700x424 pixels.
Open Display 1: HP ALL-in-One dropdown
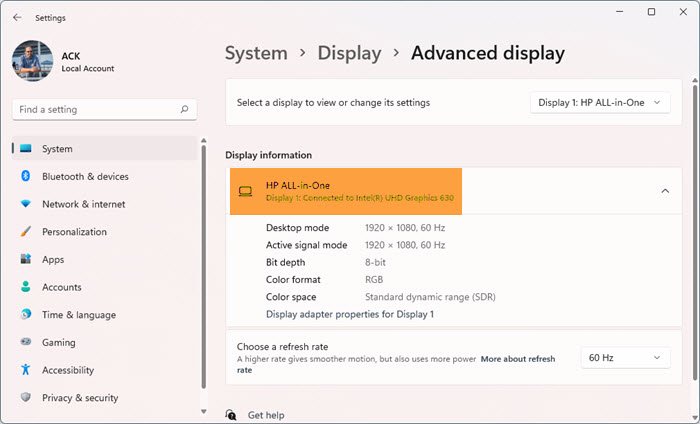click(x=600, y=103)
